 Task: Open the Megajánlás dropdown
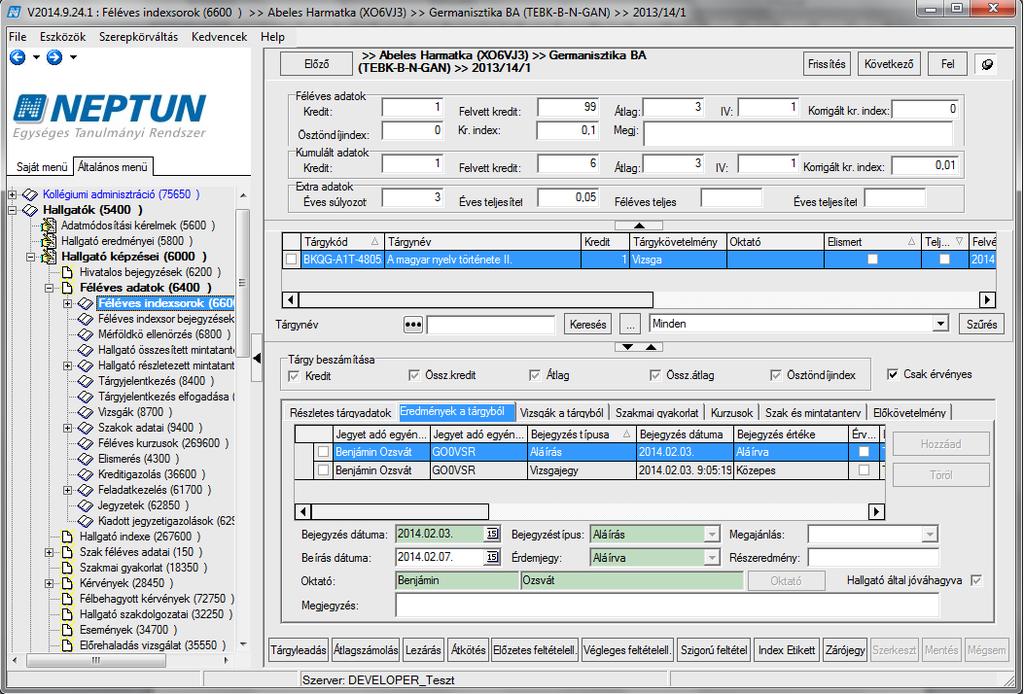point(929,535)
